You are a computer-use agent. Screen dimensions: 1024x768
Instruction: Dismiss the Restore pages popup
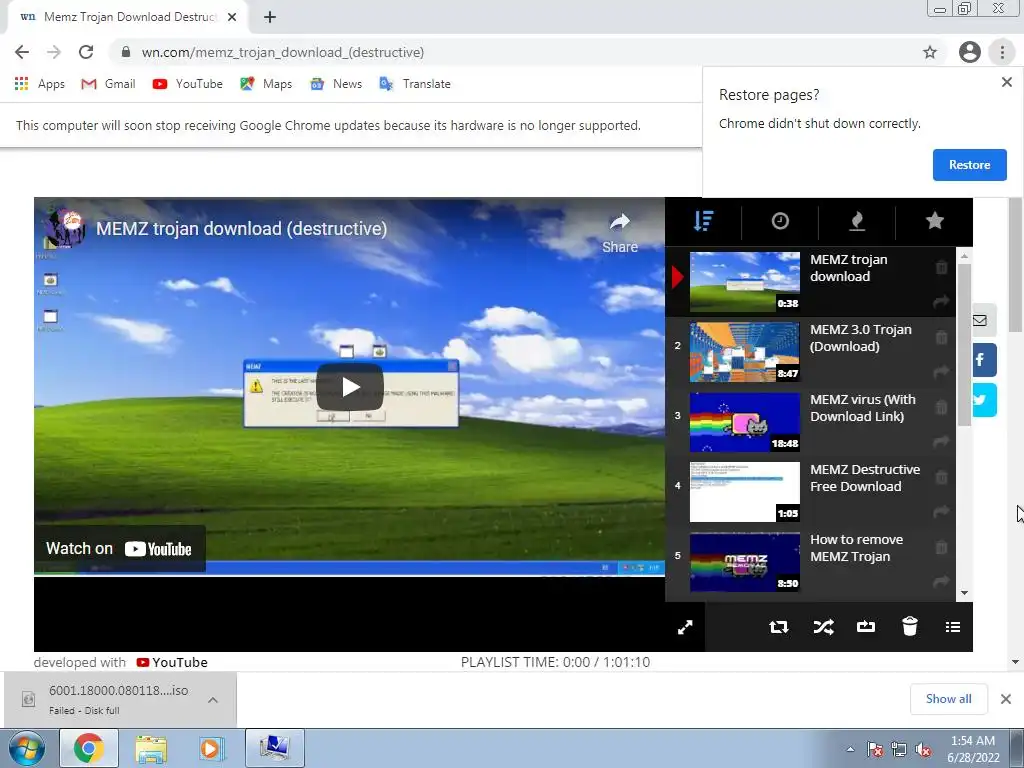tap(1006, 82)
